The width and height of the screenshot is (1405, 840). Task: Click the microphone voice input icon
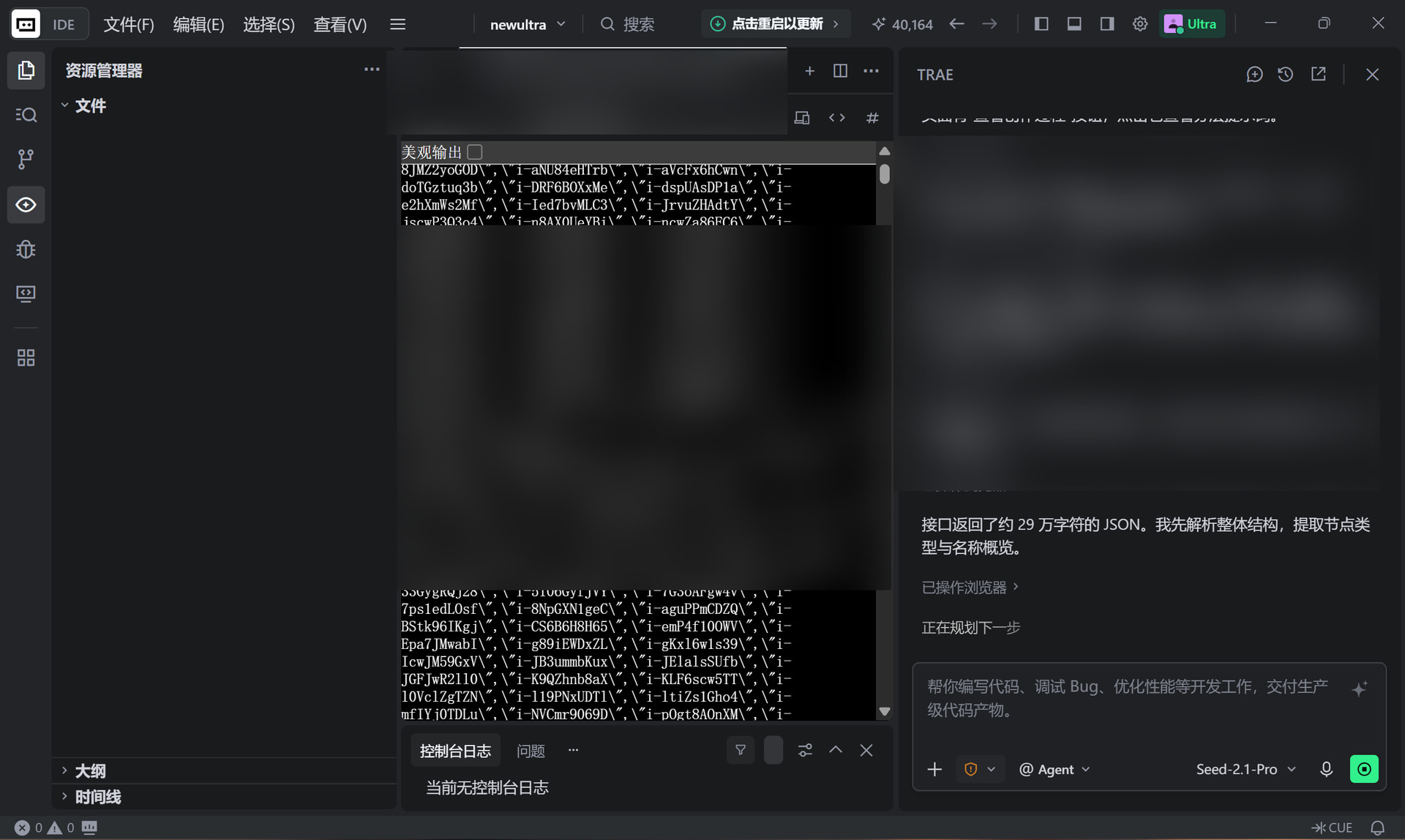[1326, 769]
